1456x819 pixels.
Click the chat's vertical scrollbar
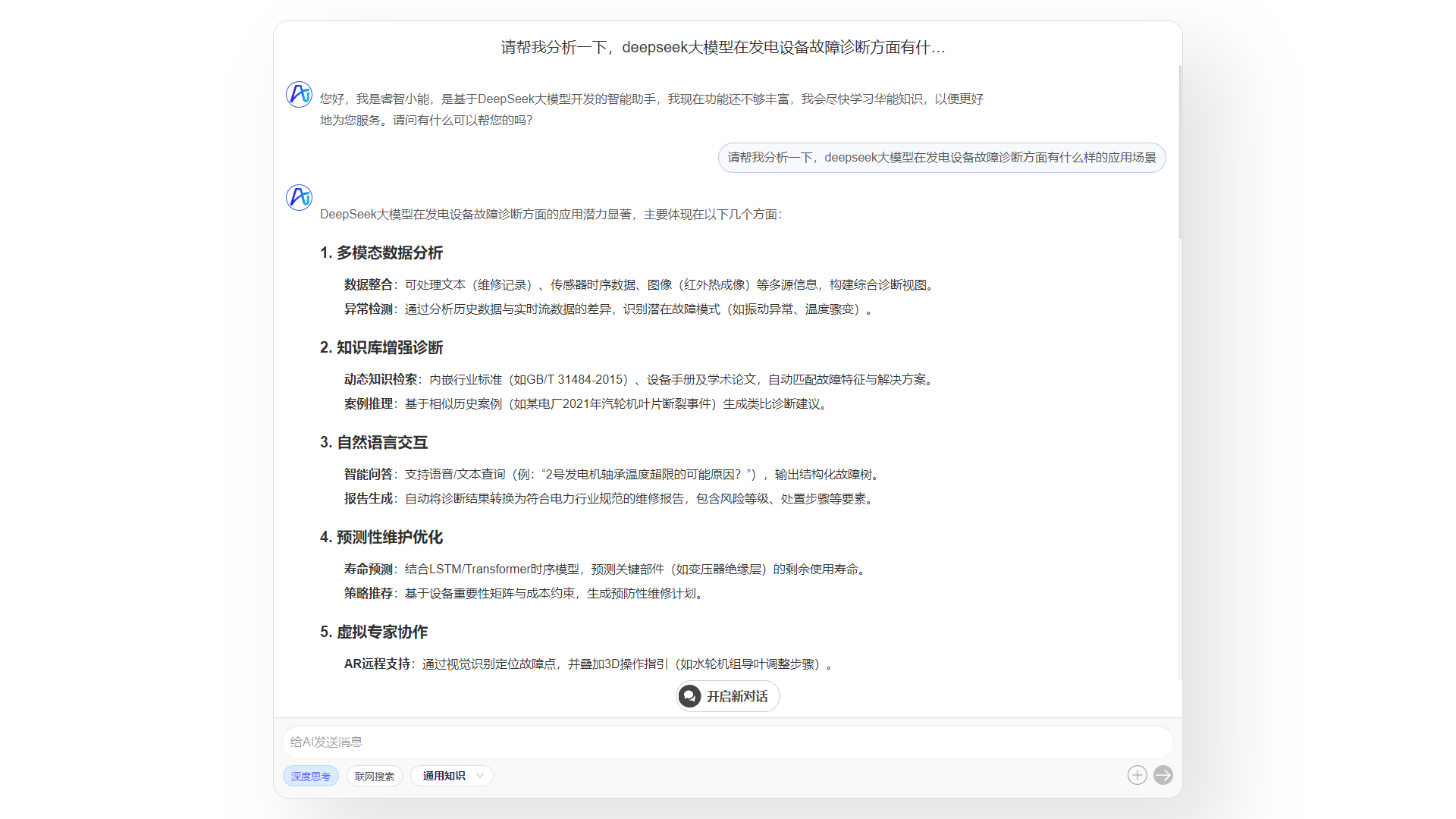click(1180, 152)
